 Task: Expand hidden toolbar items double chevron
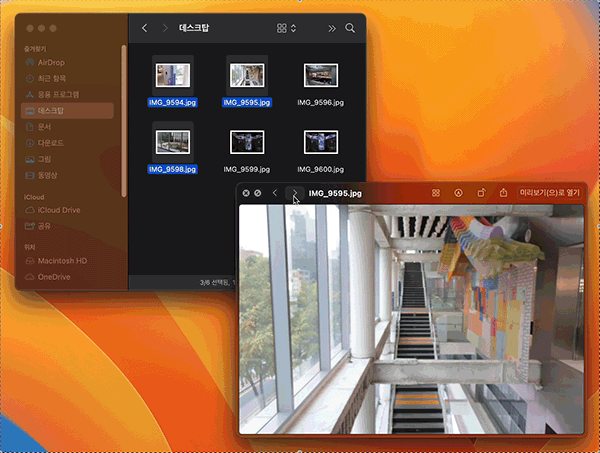coord(332,28)
